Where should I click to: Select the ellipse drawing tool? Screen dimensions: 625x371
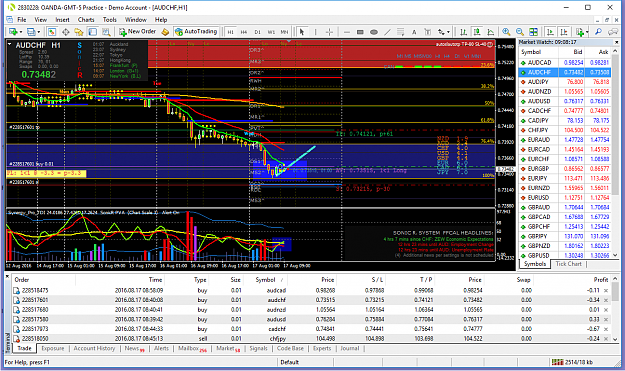tap(374, 32)
